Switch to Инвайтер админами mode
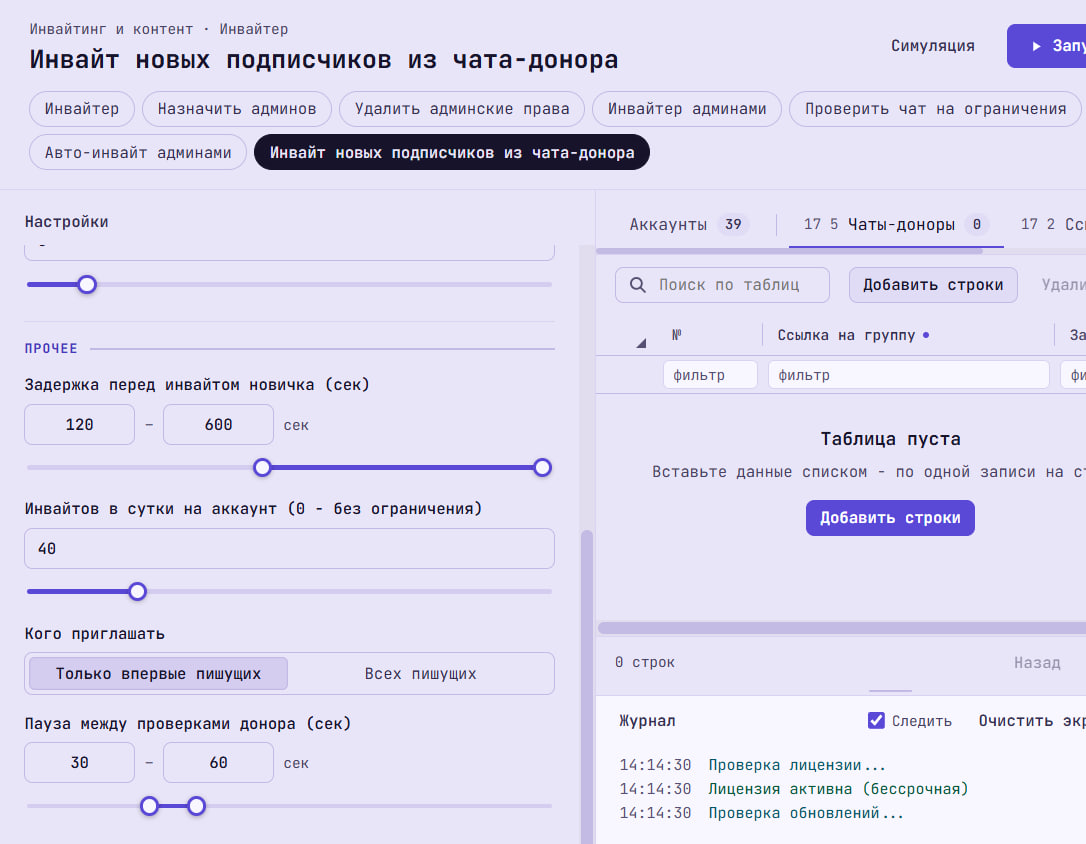The image size is (1086, 844). [687, 109]
